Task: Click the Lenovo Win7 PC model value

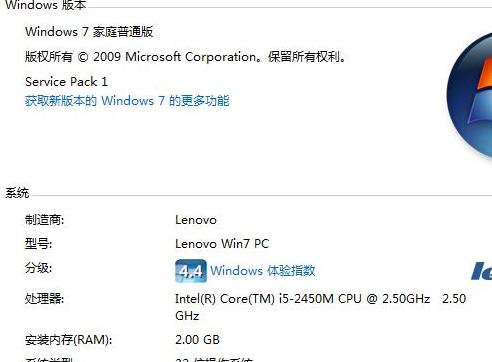Action: tap(222, 244)
